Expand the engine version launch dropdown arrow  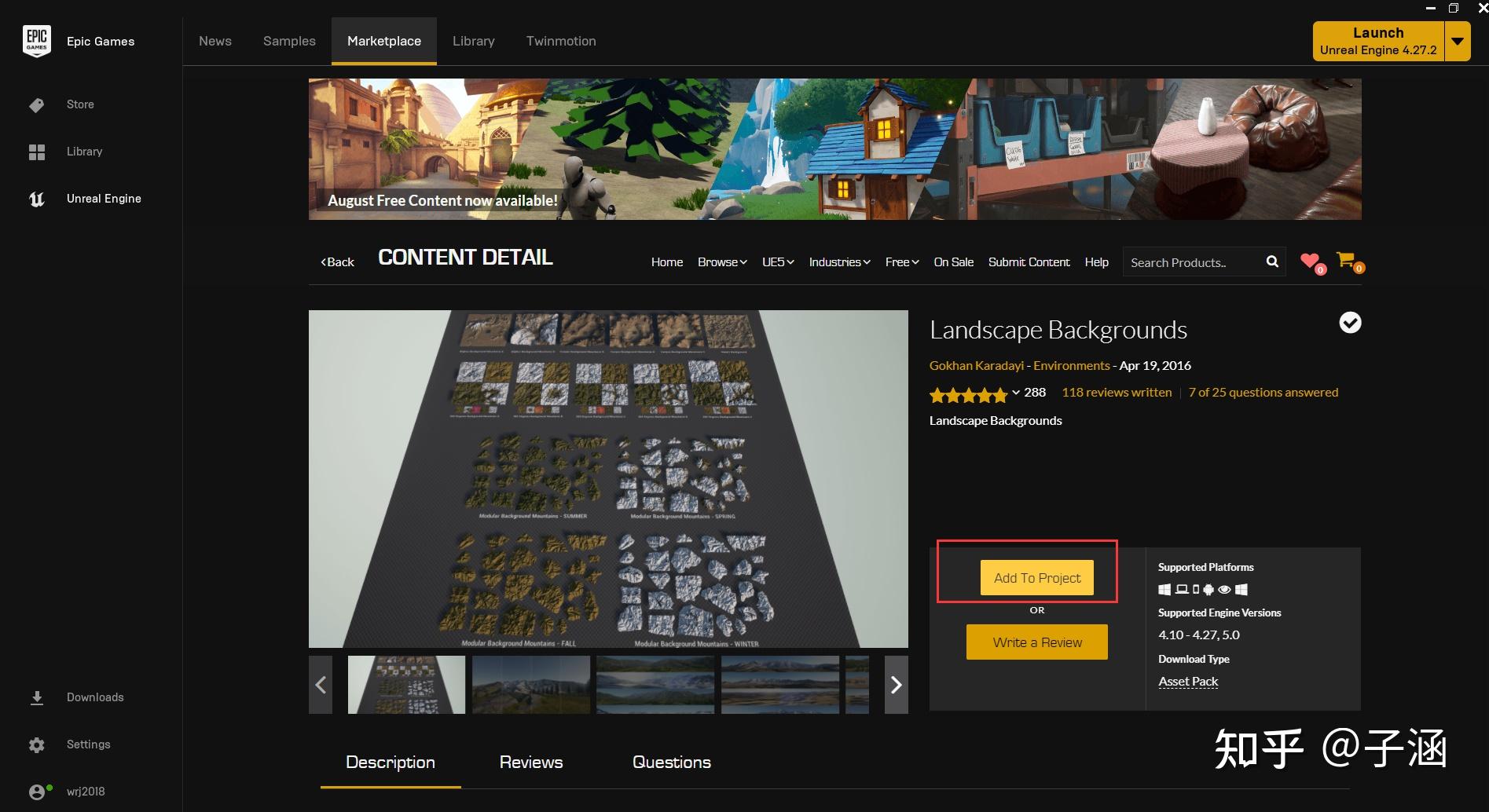tap(1458, 41)
